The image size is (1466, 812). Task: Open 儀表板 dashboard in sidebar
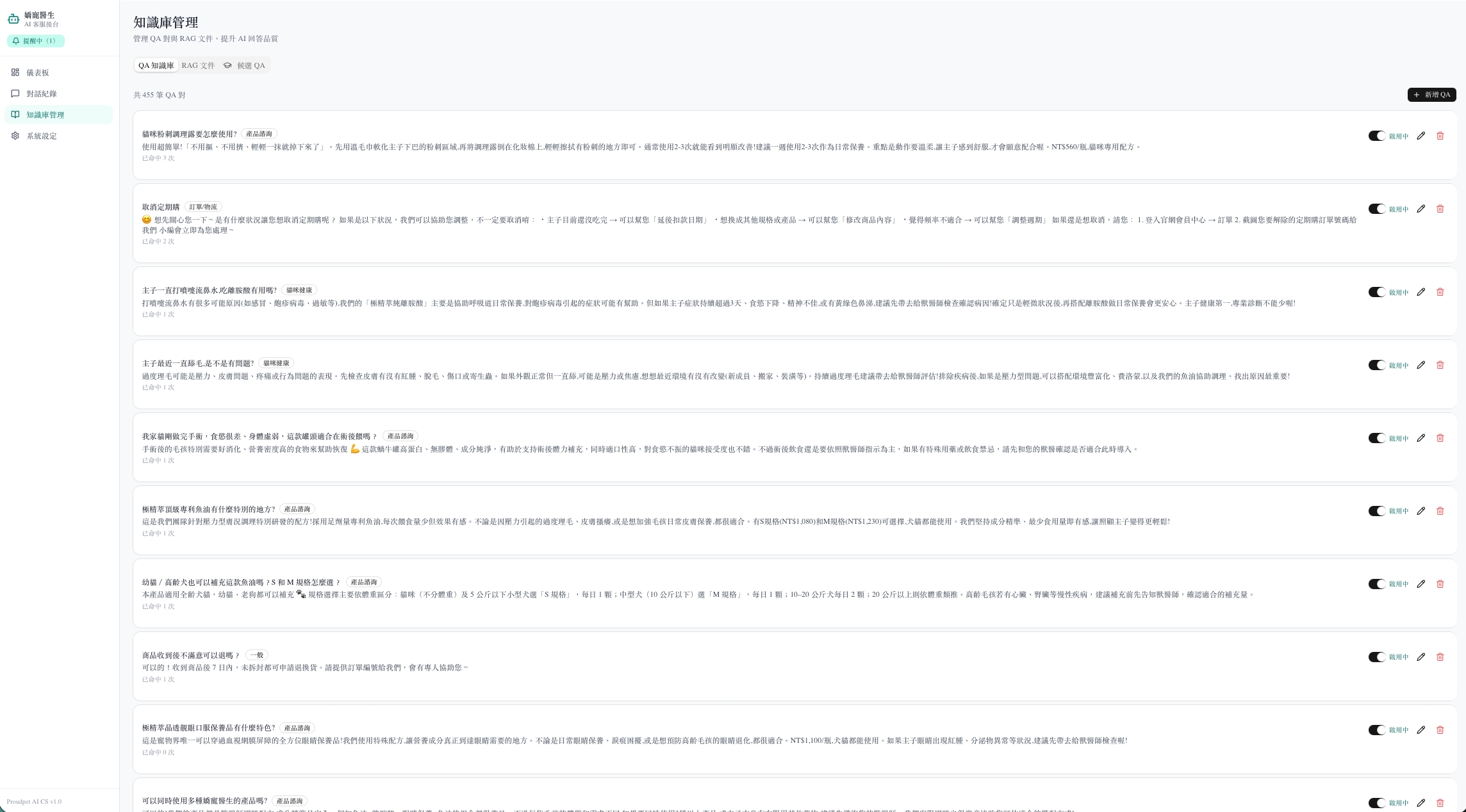(58, 72)
